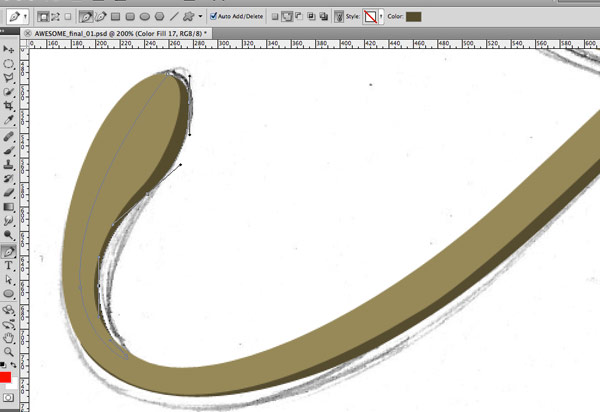Select the Type tool
This screenshot has height=412, width=600.
8,265
